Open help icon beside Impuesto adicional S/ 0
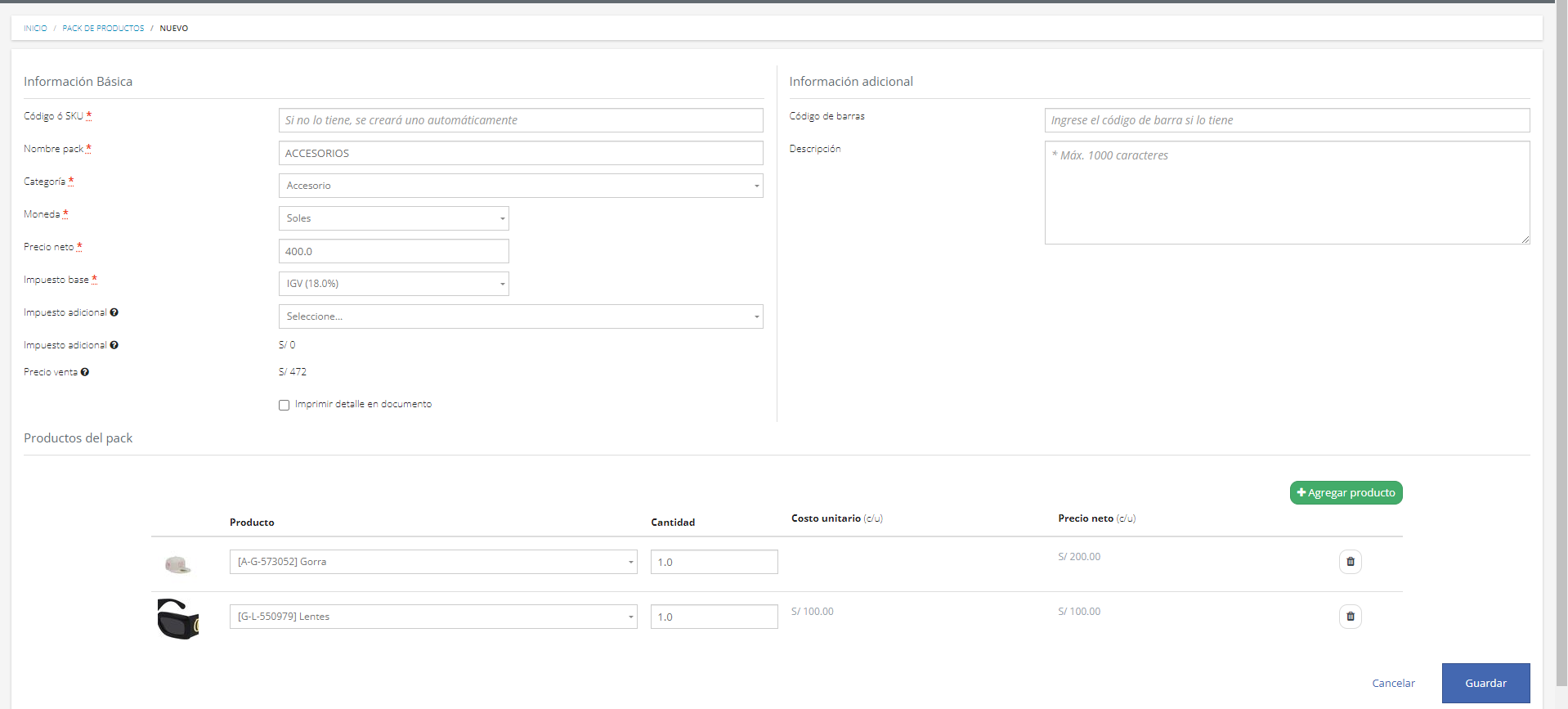 pos(114,345)
